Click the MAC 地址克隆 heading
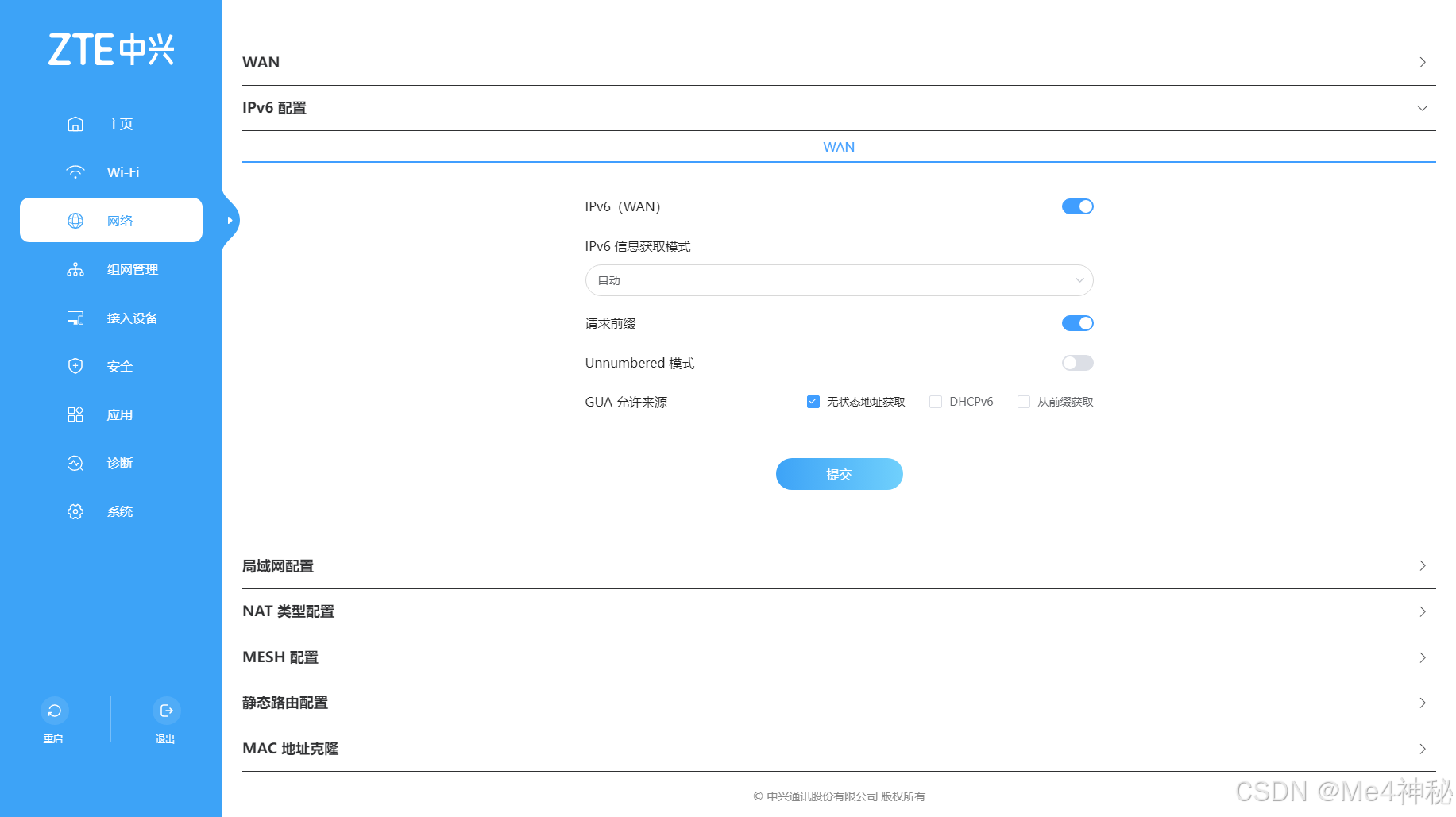The width and height of the screenshot is (1456, 817). tap(291, 749)
